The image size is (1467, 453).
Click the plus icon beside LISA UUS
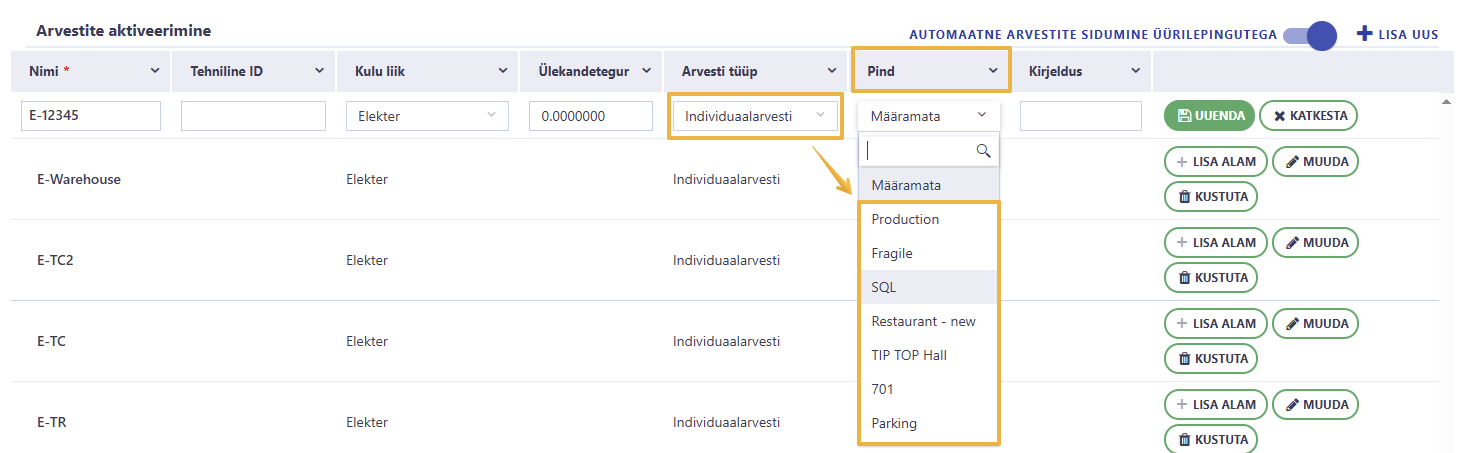pos(1365,33)
